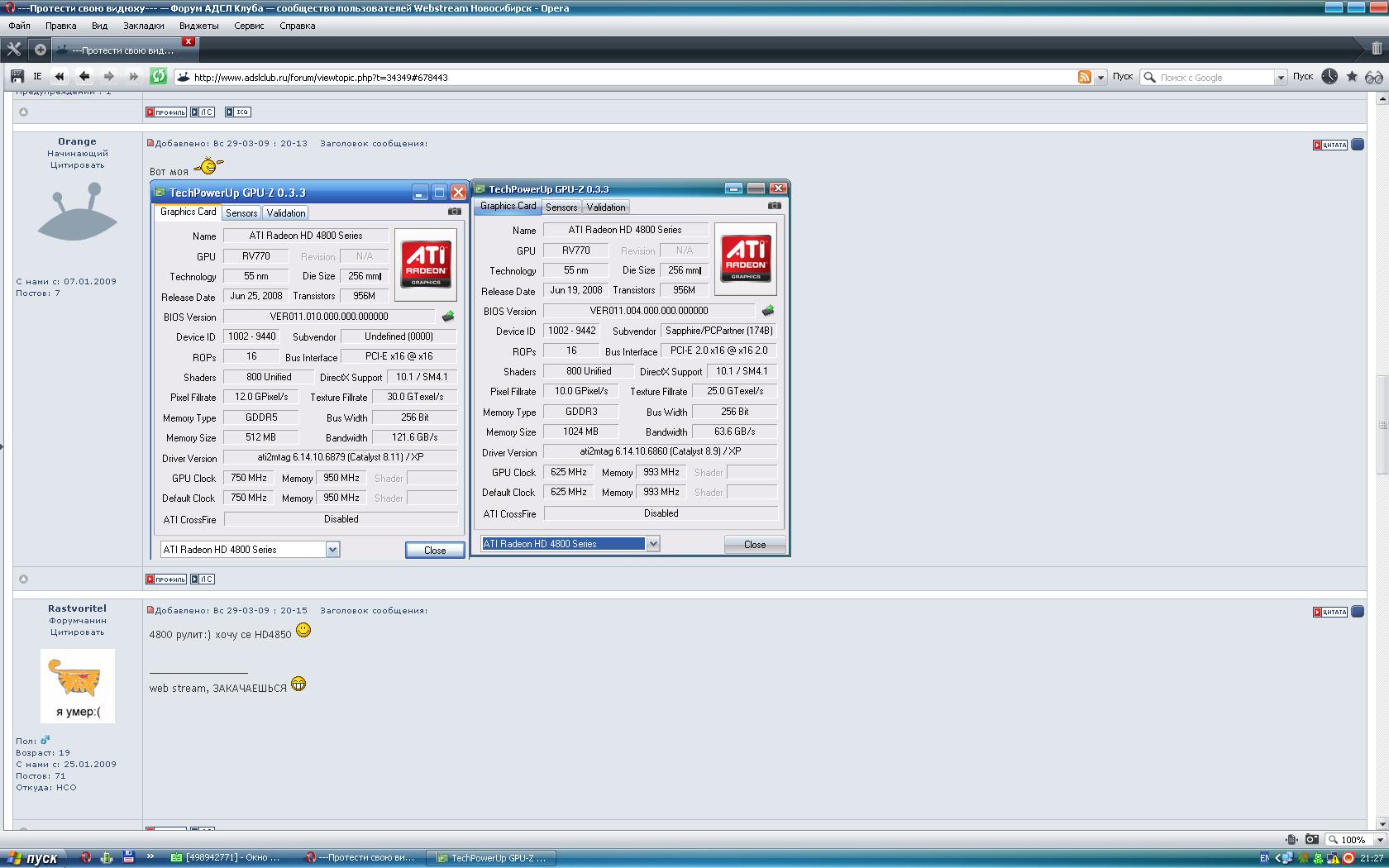Click the orange RSS feed icon
Image resolution: width=1389 pixels, height=868 pixels.
[1084, 77]
